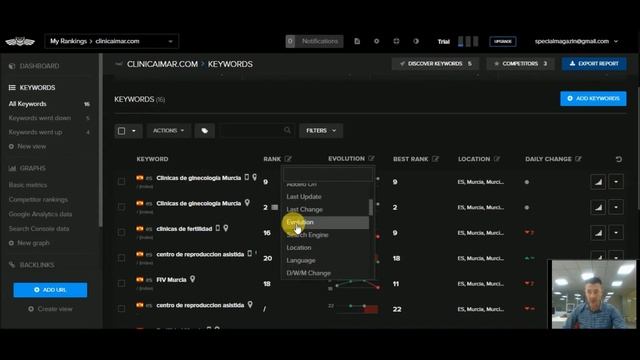Expand the select-all checkbox dropdown arrow
The width and height of the screenshot is (640, 360).
[x=134, y=131]
